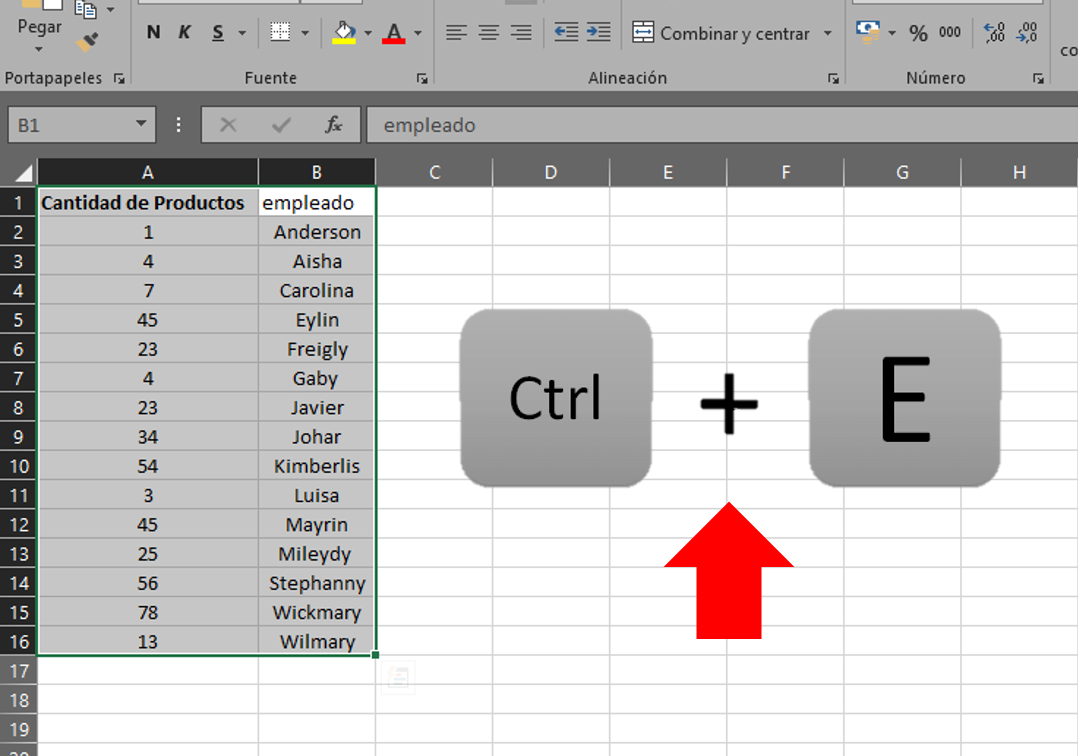
Task: Confirm formula entry checkmark
Action: coord(281,125)
